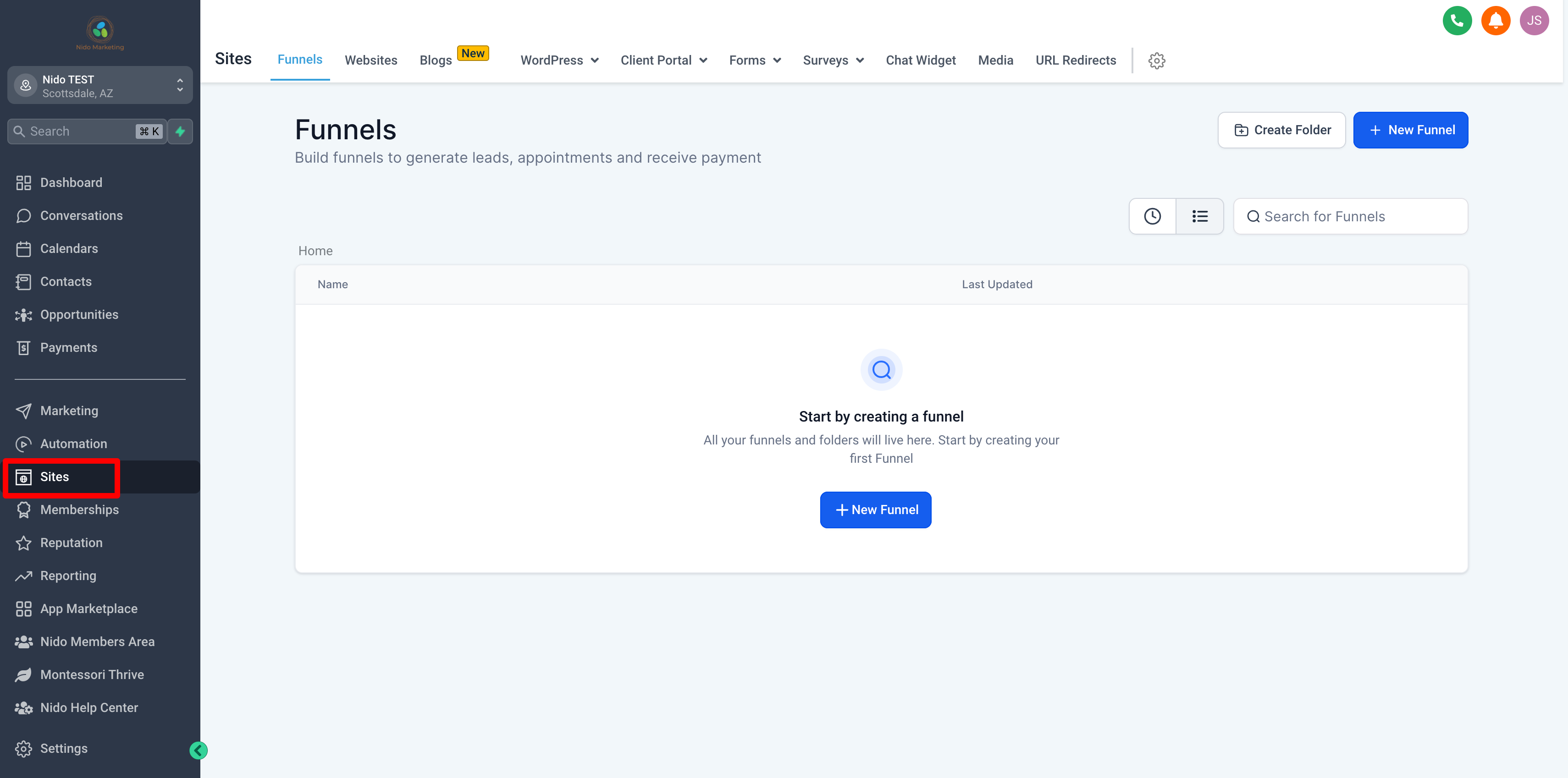Expand the Forms dropdown
The width and height of the screenshot is (1568, 778).
click(755, 60)
